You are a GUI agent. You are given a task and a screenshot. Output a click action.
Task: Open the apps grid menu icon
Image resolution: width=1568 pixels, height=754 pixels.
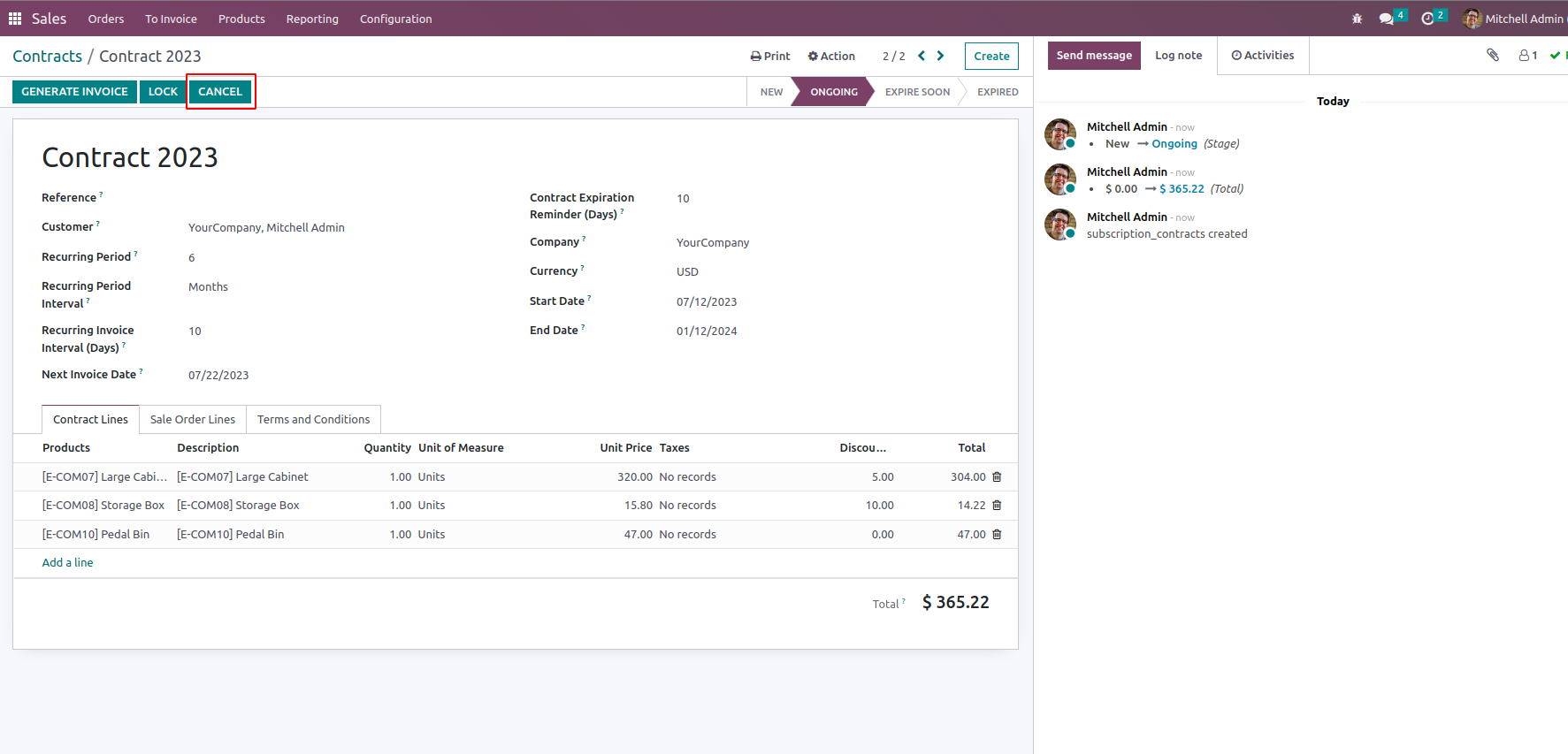coord(15,19)
